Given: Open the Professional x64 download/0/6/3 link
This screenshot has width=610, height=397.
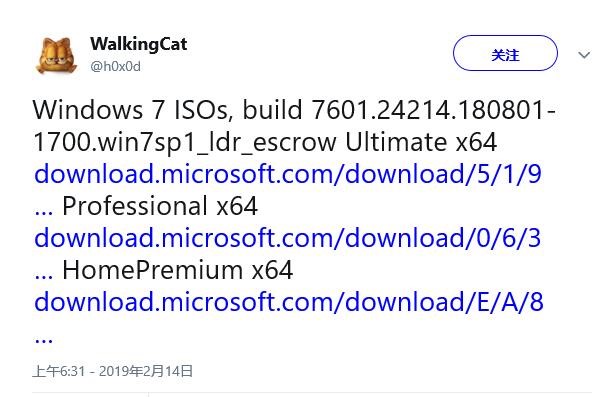Looking at the screenshot, I should 287,238.
